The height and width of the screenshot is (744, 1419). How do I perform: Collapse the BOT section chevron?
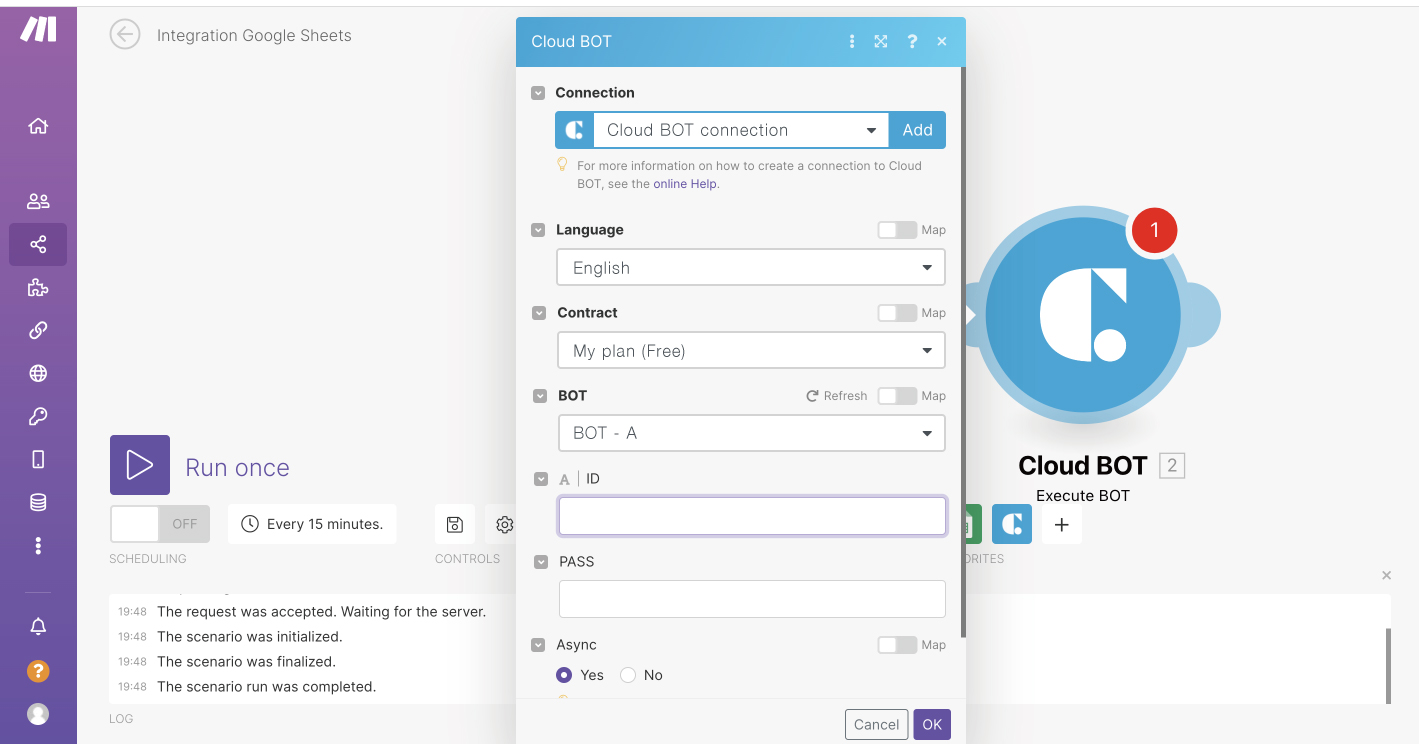pyautogui.click(x=540, y=396)
